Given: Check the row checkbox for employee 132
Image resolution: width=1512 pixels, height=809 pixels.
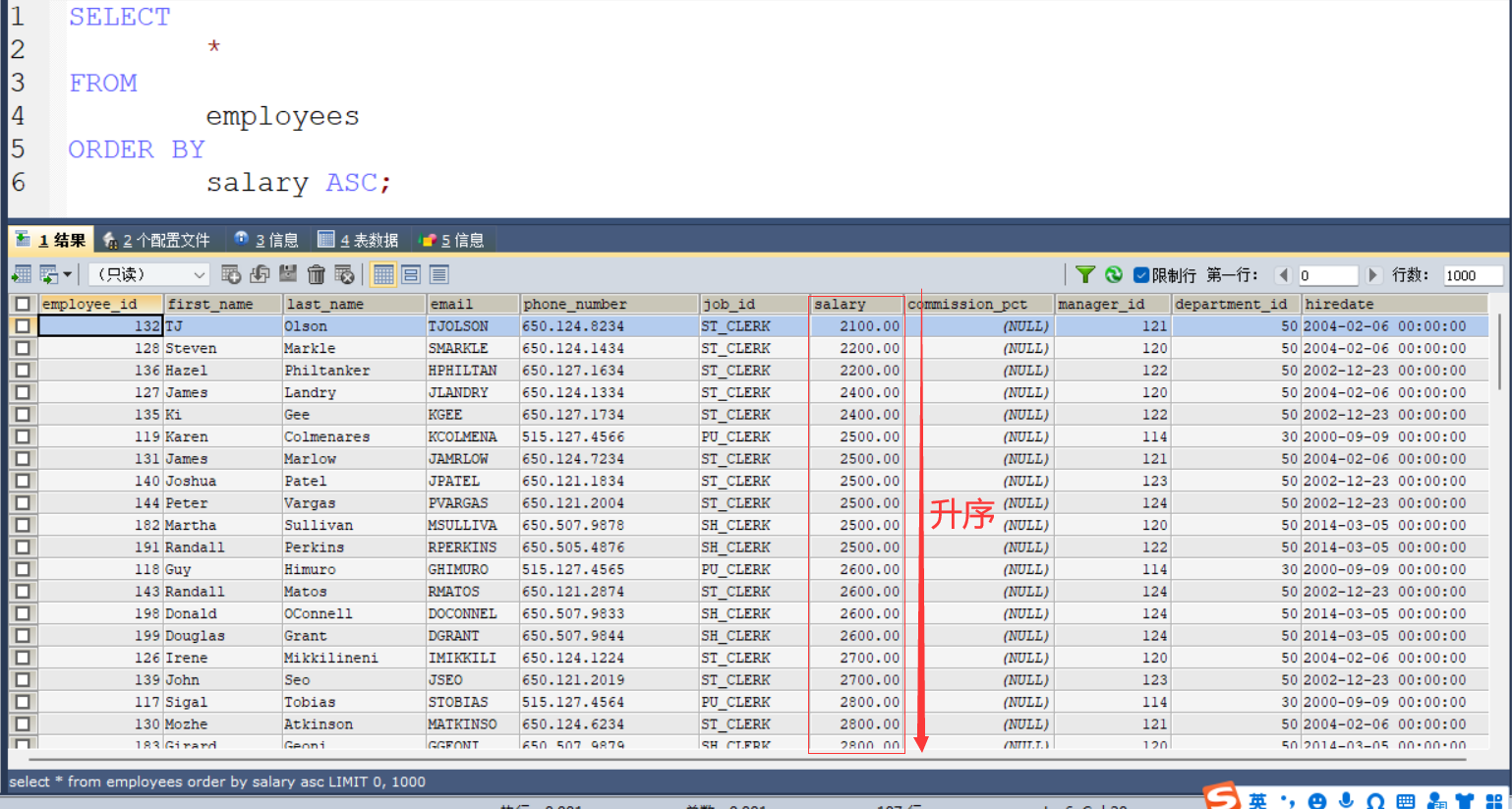Looking at the screenshot, I should tap(23, 325).
